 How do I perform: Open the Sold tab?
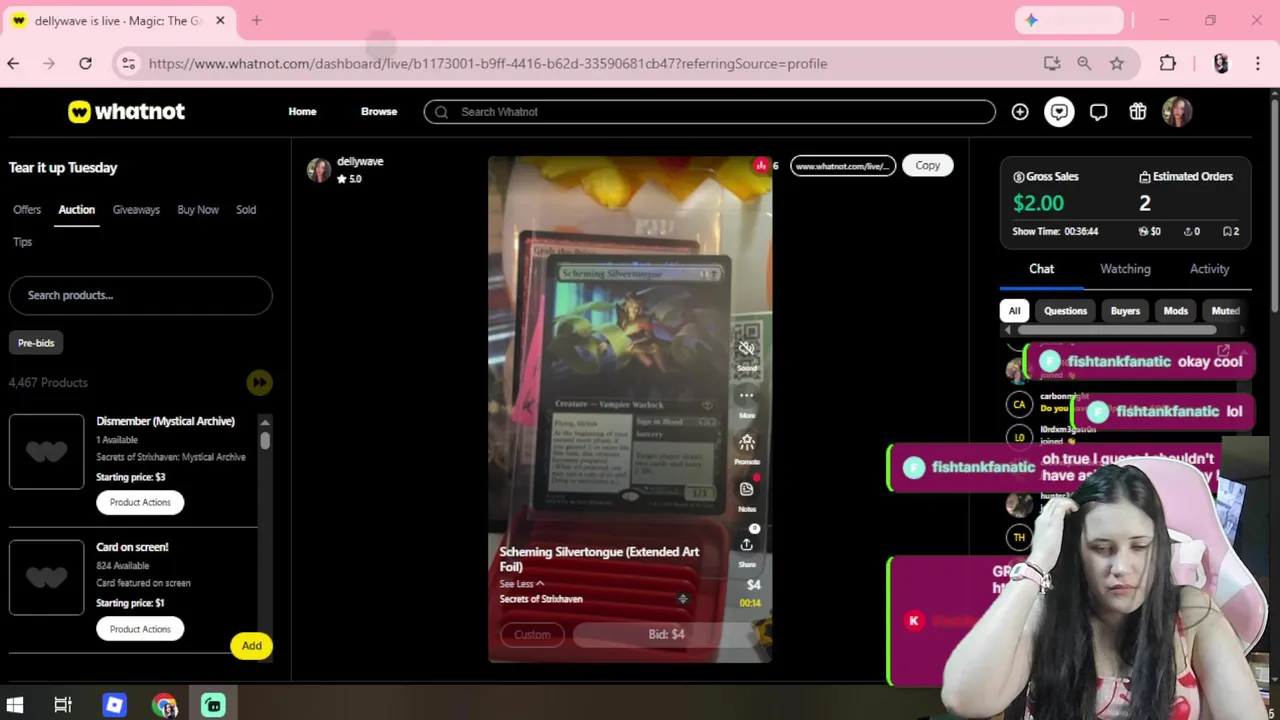click(246, 210)
